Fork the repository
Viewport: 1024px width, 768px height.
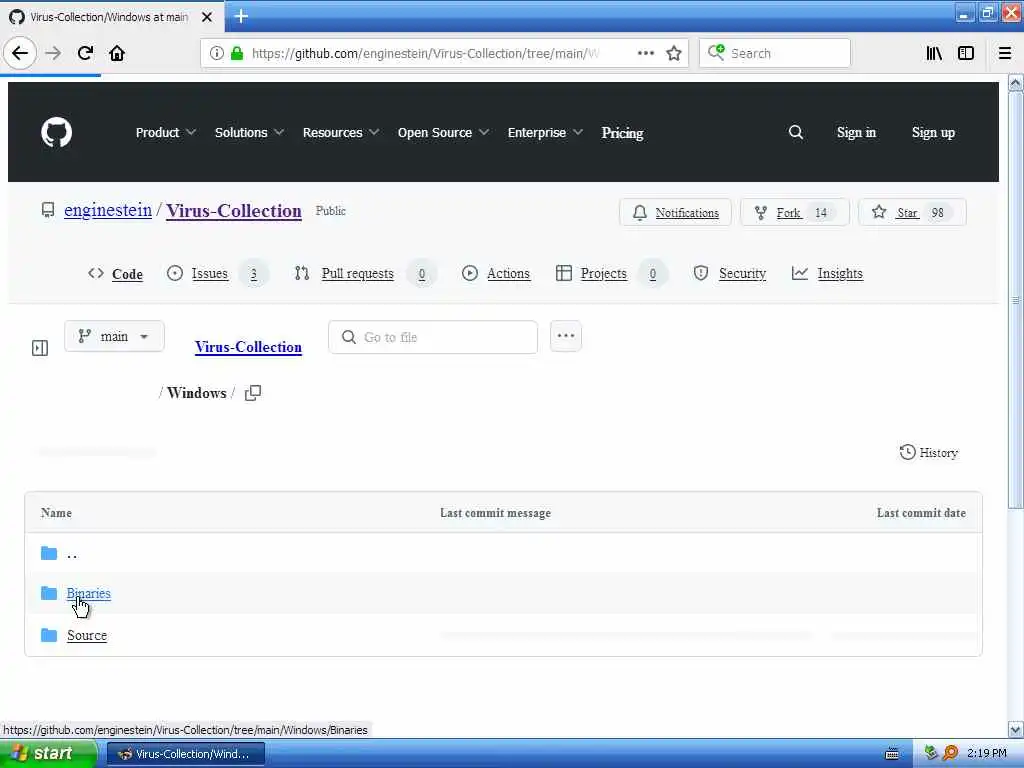pos(795,212)
